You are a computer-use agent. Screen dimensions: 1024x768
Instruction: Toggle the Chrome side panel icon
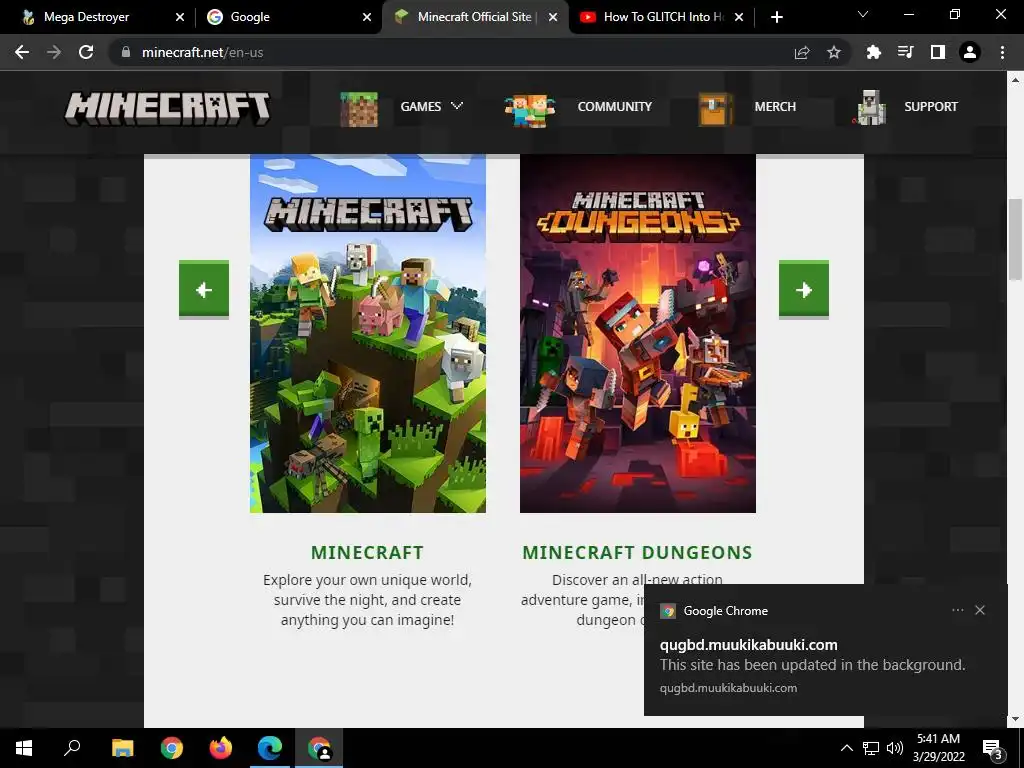(938, 52)
